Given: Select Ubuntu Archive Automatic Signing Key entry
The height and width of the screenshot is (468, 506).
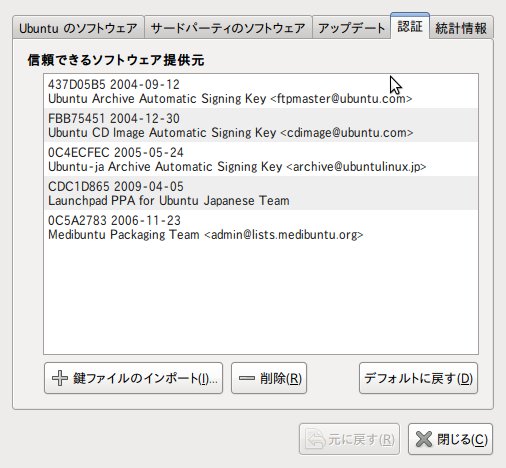Looking at the screenshot, I should (261, 91).
